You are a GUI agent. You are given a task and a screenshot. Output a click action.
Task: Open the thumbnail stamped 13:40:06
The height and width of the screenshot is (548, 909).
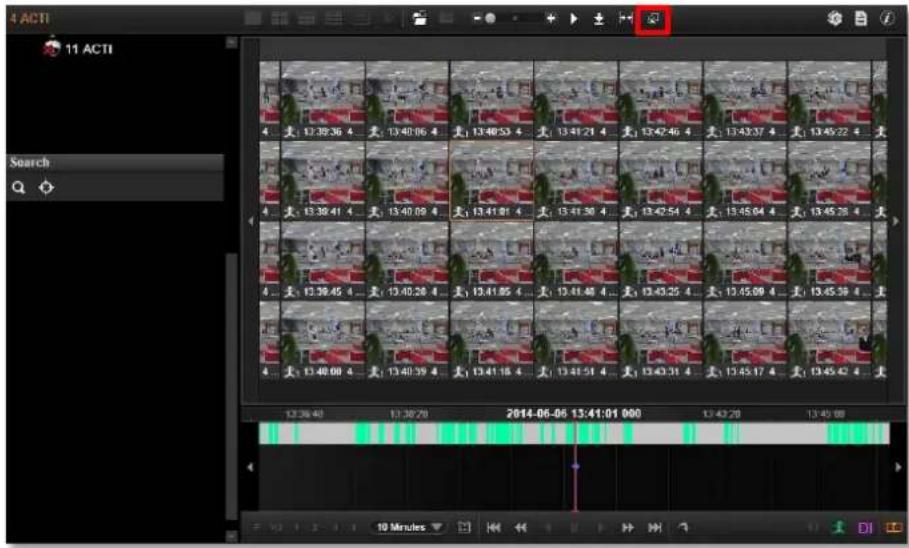pos(407,100)
